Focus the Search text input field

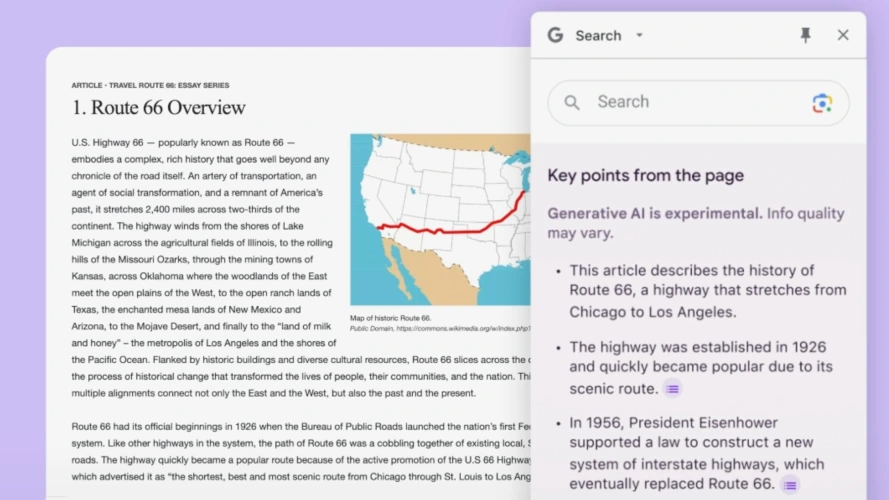[690, 102]
